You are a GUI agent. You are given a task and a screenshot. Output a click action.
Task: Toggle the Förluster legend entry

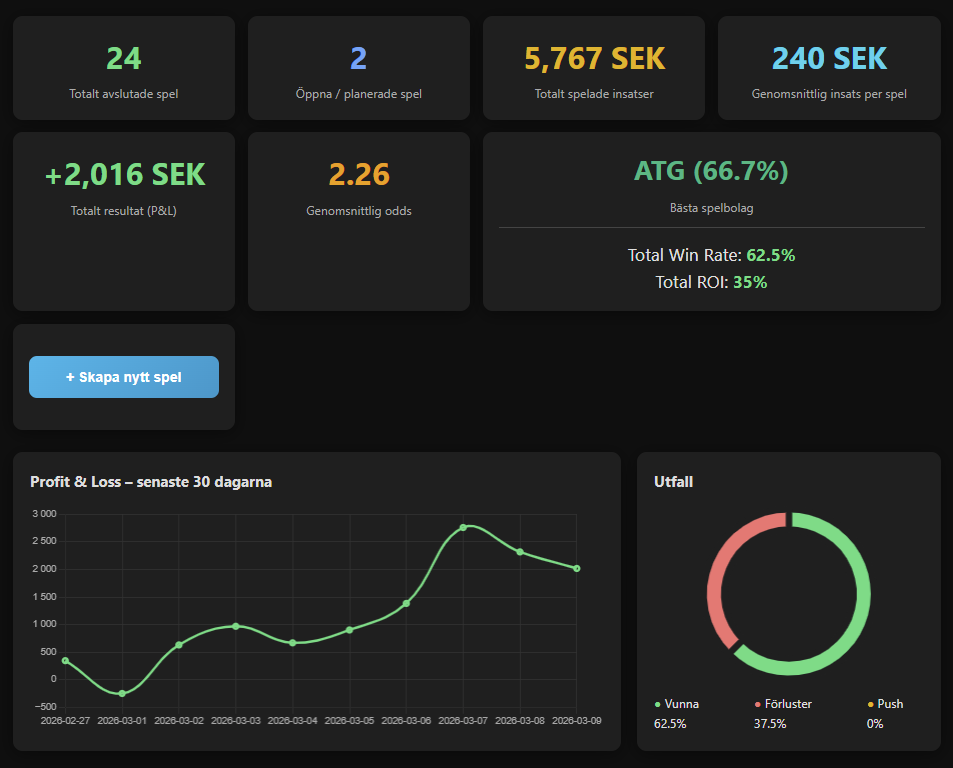(x=784, y=704)
